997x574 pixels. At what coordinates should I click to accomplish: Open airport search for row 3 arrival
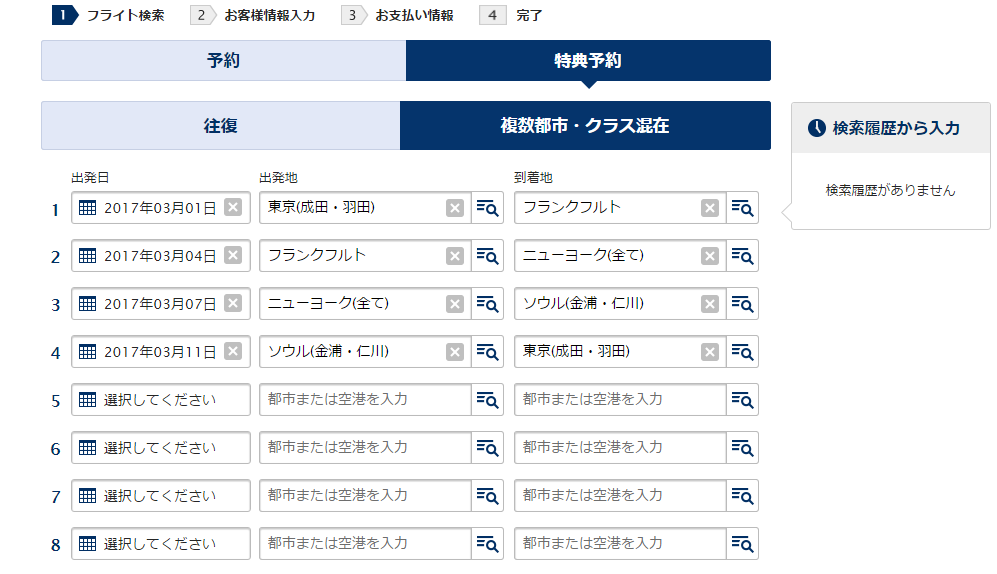[742, 304]
